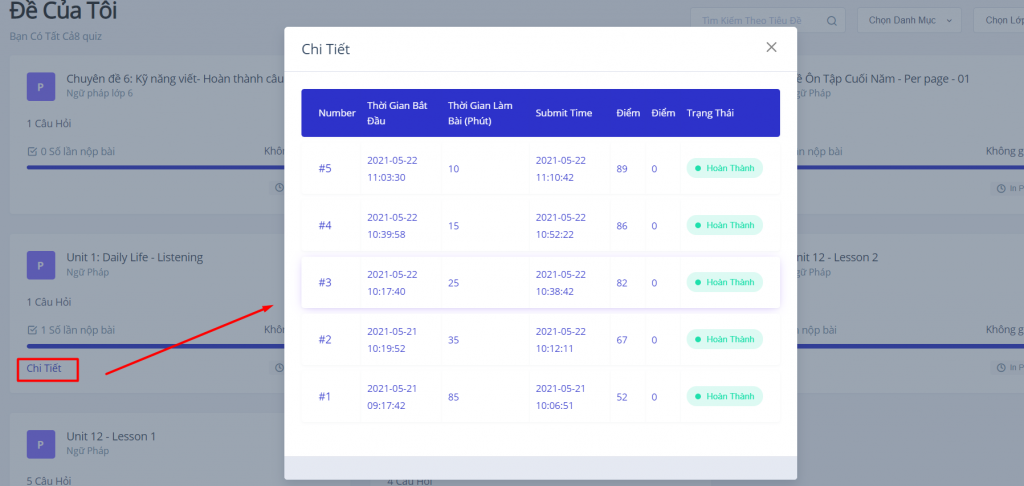Open the Chọn Danh Mục dropdown
Screen dimensions: 1024x486
coord(909,20)
